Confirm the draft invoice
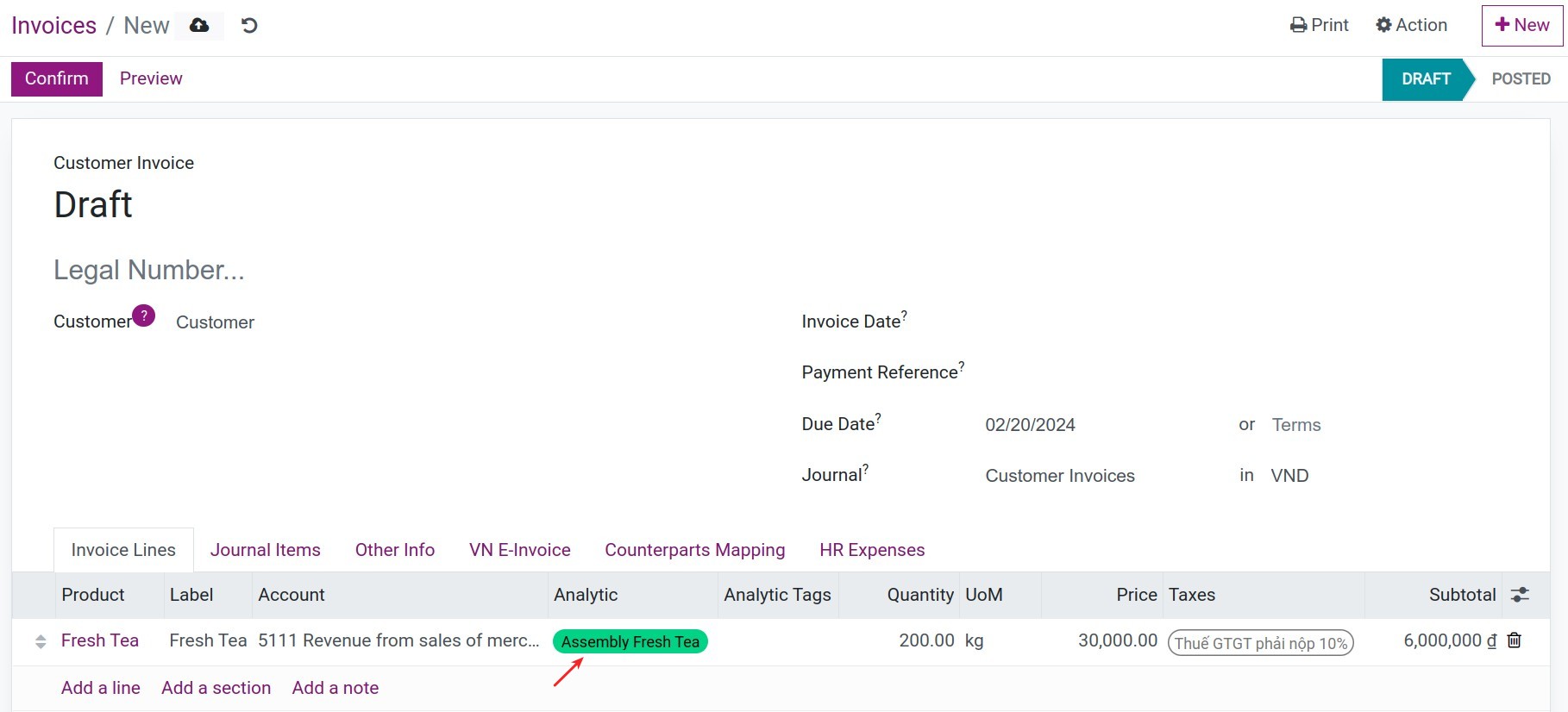This screenshot has height=712, width=1568. pyautogui.click(x=57, y=78)
